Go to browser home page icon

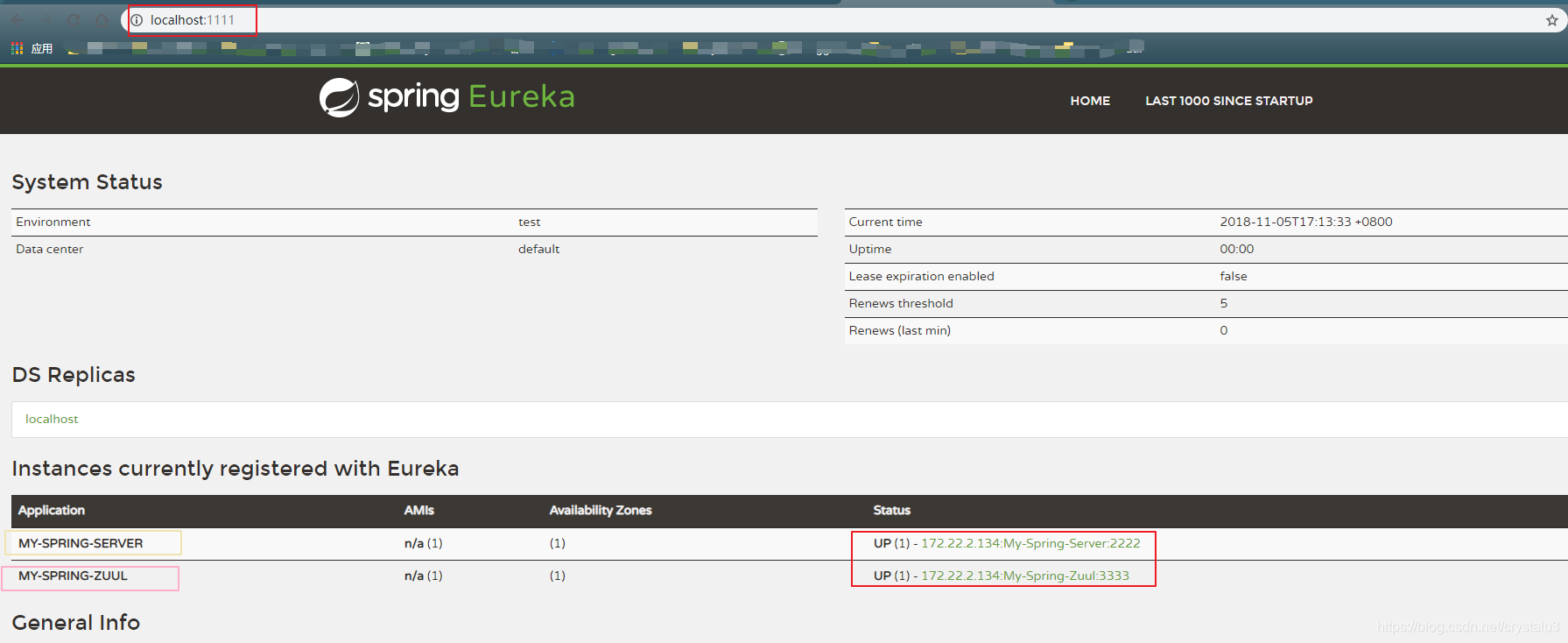coord(102,20)
